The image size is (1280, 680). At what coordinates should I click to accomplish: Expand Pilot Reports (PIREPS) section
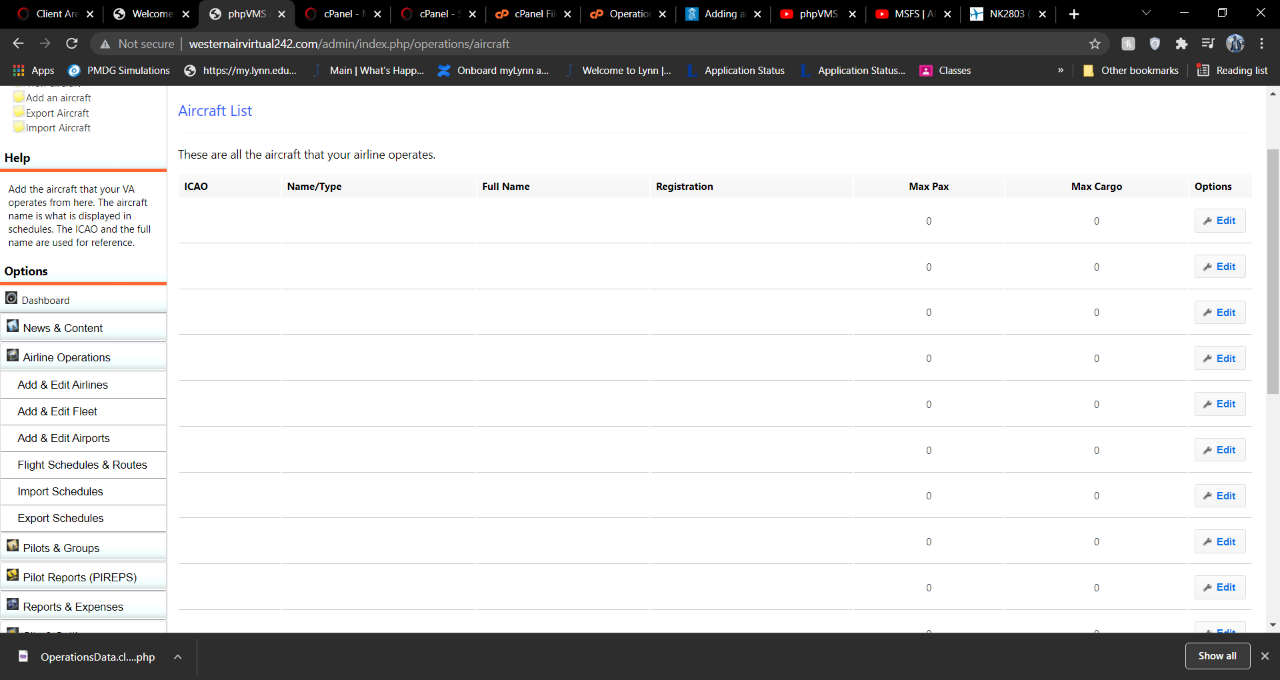(83, 577)
